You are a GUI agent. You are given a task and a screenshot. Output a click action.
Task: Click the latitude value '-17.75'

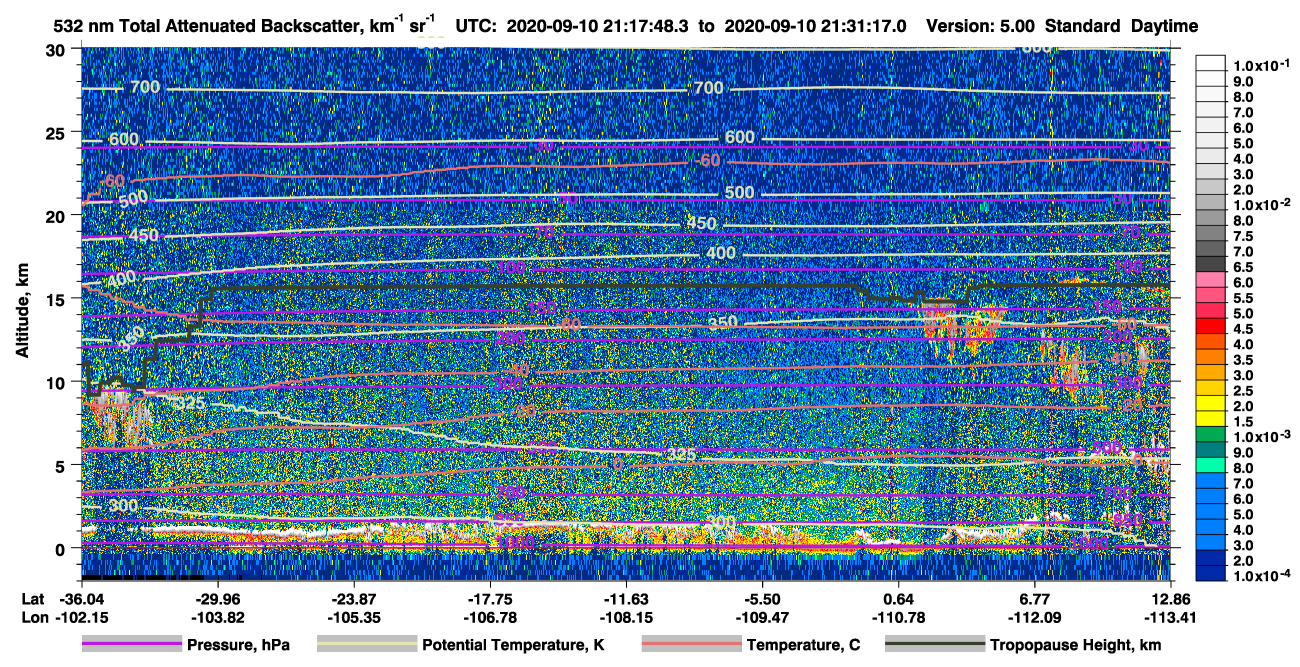[490, 598]
